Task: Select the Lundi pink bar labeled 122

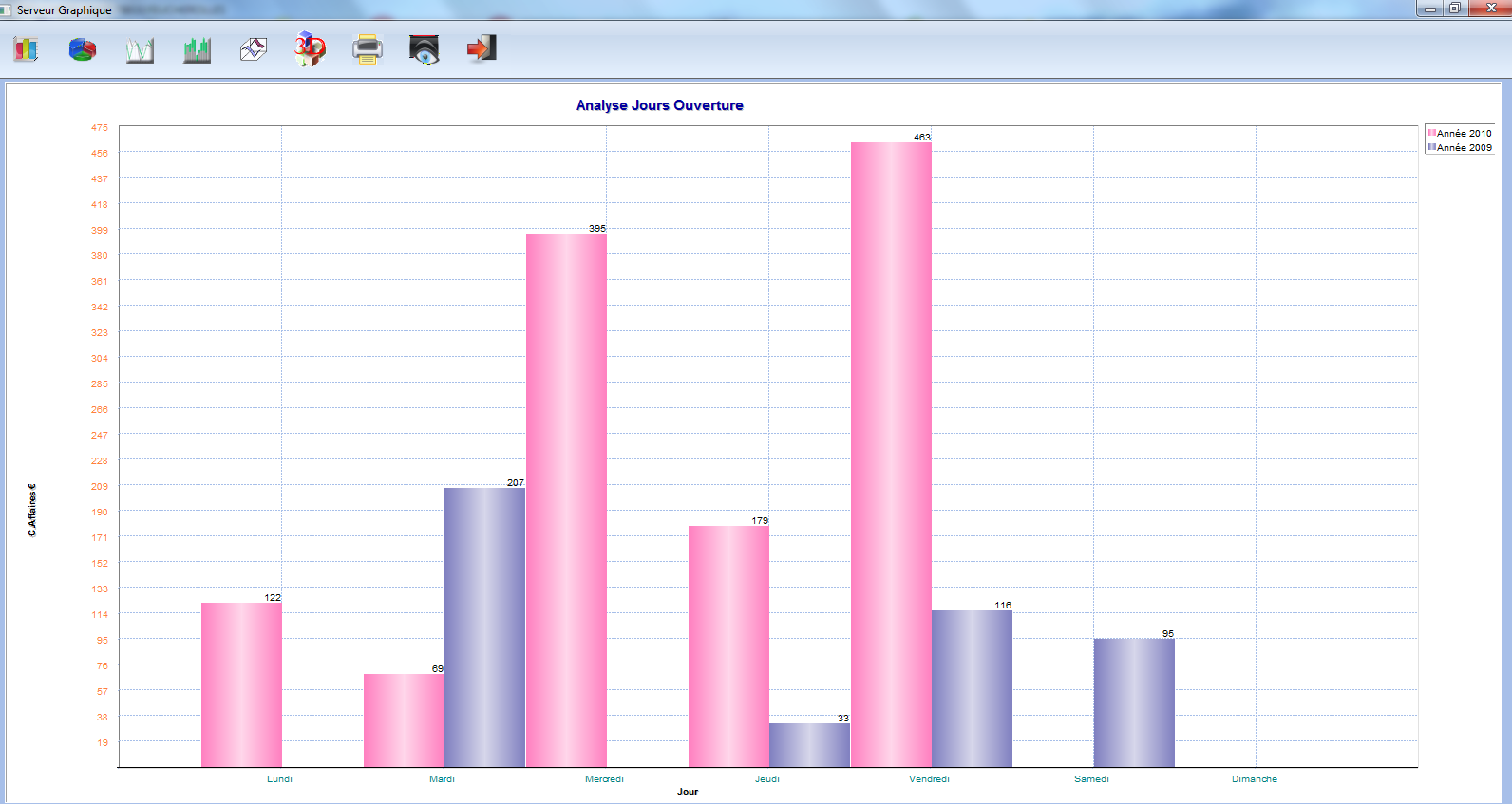Action: pyautogui.click(x=241, y=684)
